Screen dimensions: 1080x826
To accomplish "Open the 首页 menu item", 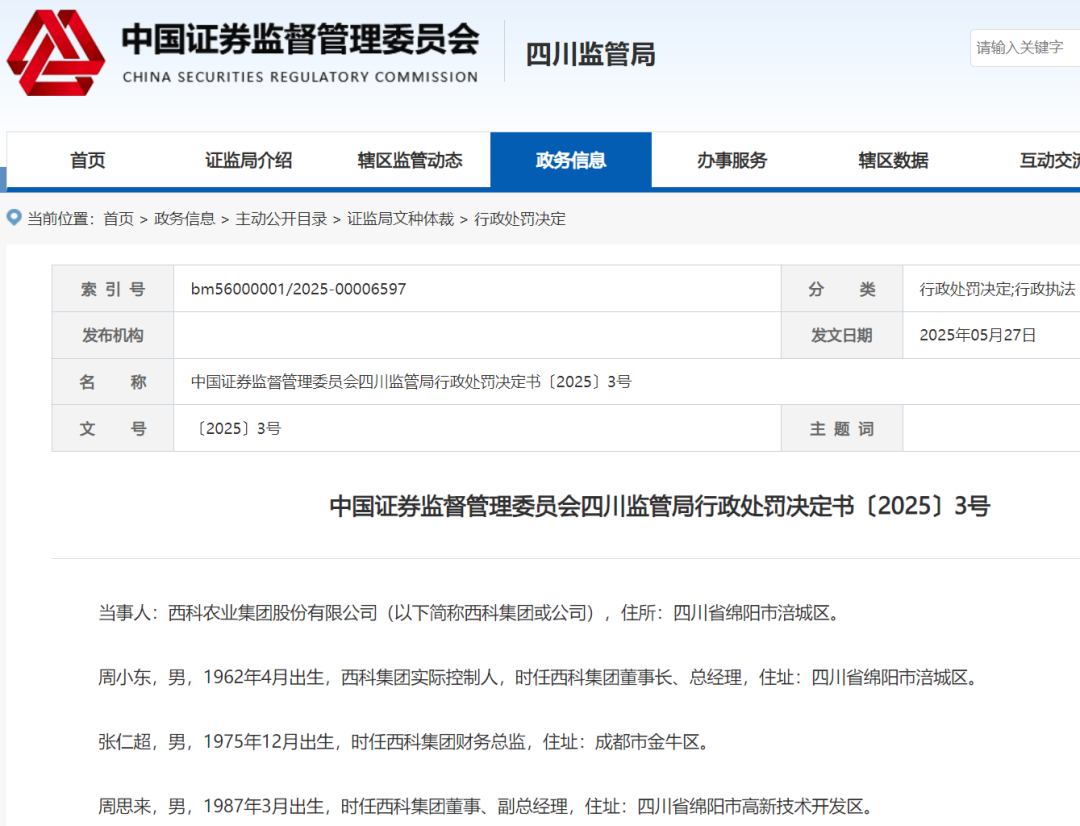I will pos(87,160).
